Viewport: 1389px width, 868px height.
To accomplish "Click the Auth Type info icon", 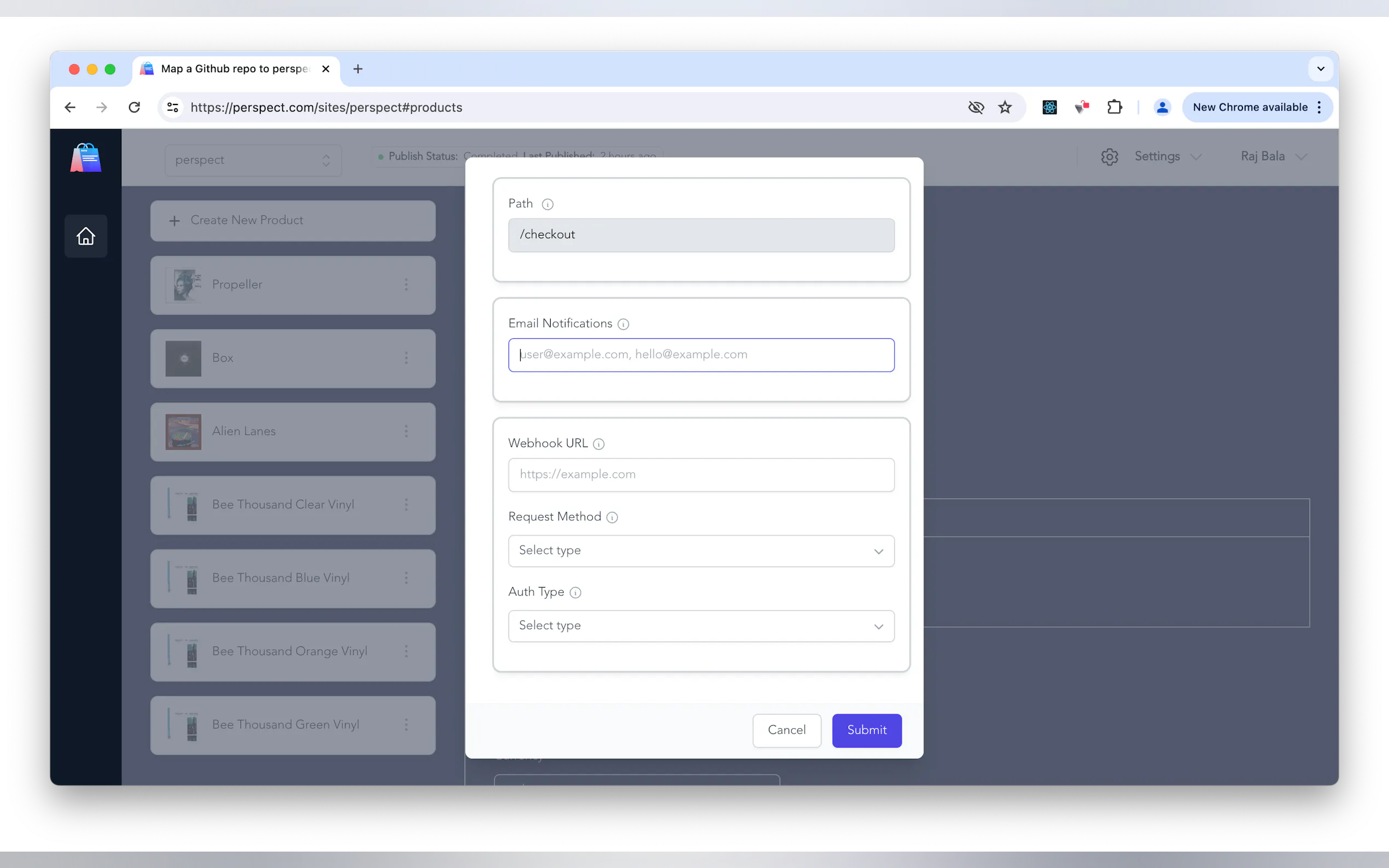I will [575, 593].
